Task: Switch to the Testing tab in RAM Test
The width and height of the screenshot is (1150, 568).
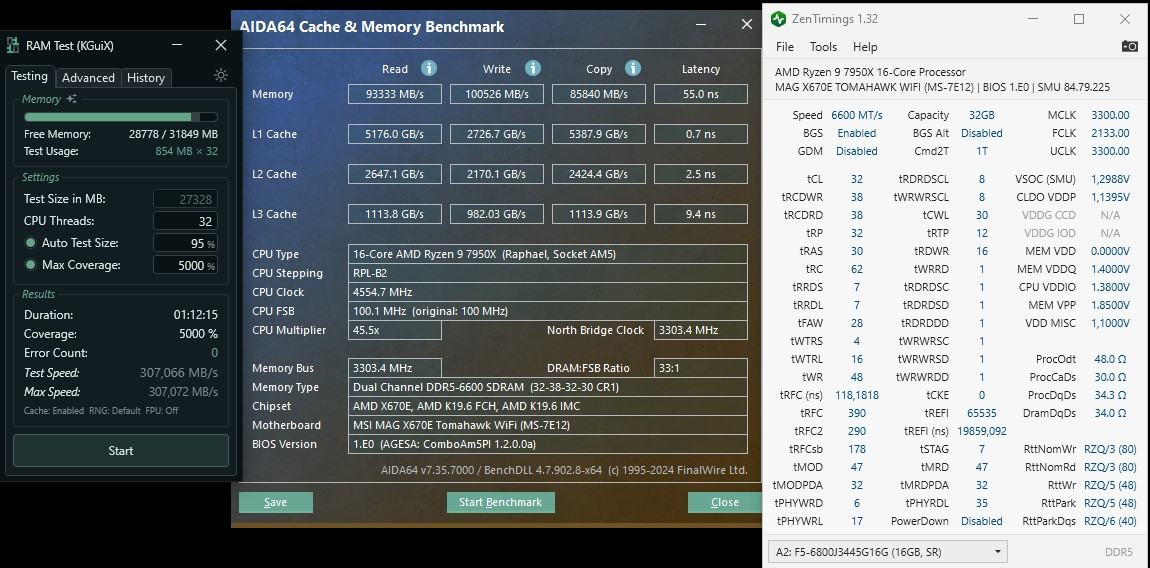Action: 29,76
